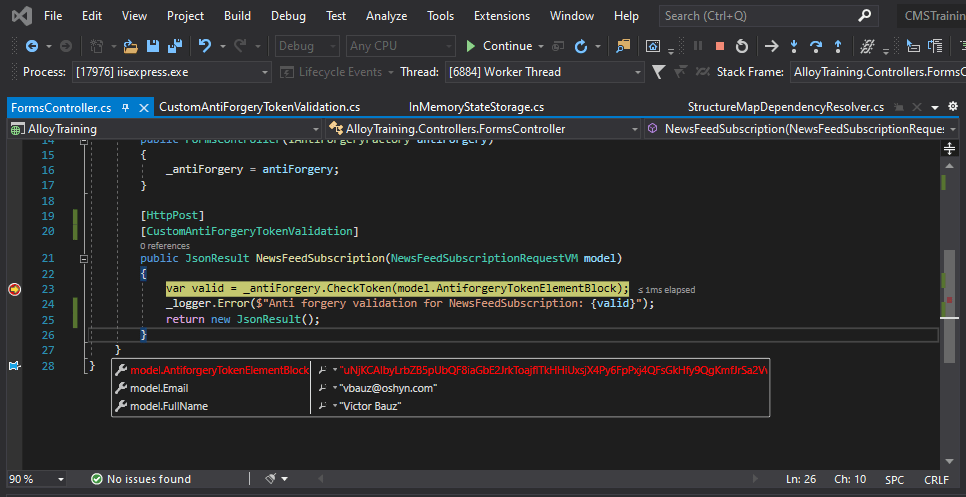Open the open-documents list dropdown arrow
966x497 pixels.
click(935, 107)
